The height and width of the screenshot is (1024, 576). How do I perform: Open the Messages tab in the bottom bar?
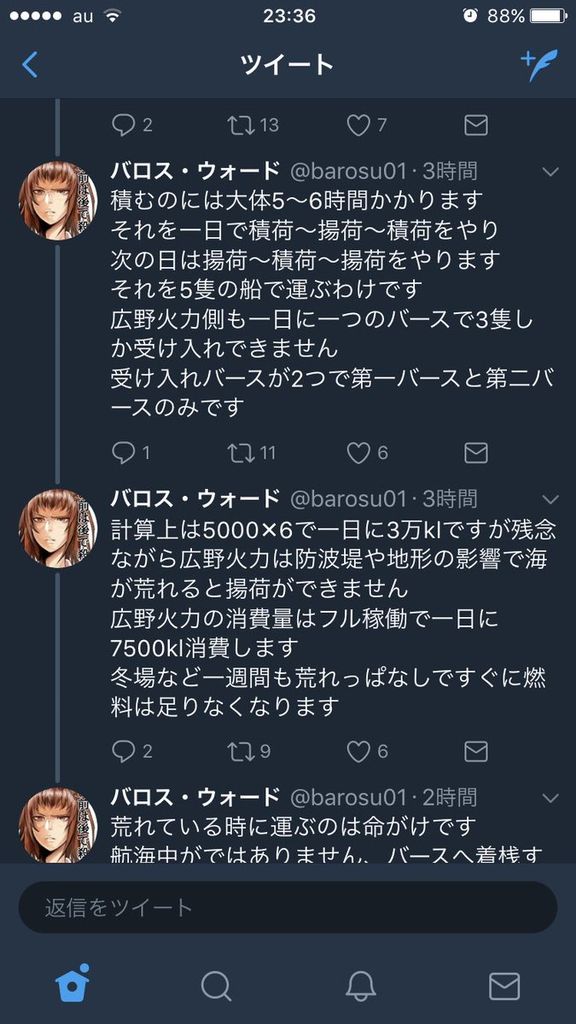pos(504,985)
